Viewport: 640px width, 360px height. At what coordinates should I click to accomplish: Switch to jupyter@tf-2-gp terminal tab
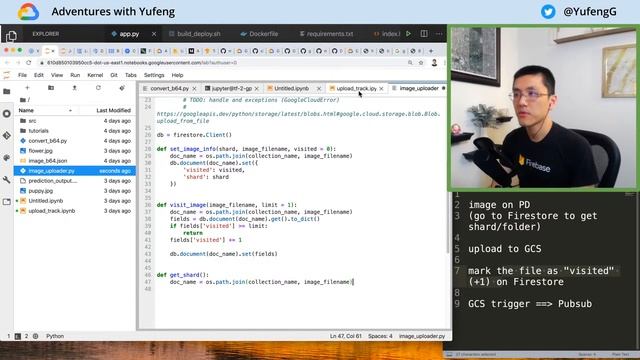(x=232, y=89)
